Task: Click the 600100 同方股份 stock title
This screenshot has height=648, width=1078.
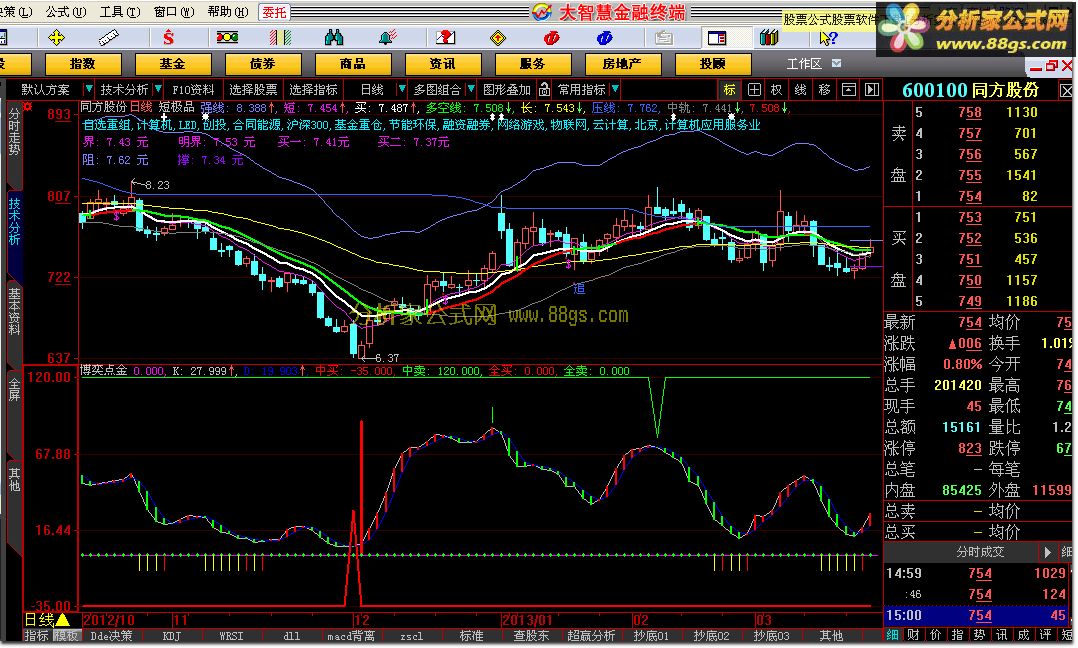Action: (971, 90)
